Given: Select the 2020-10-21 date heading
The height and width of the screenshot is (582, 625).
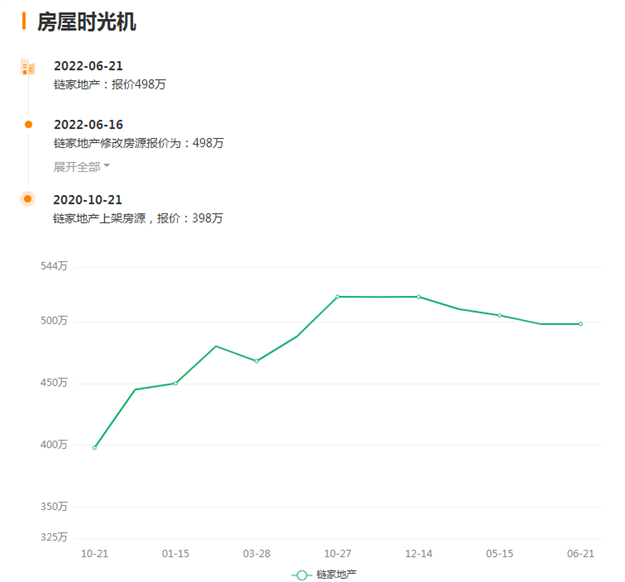Looking at the screenshot, I should coord(87,200).
